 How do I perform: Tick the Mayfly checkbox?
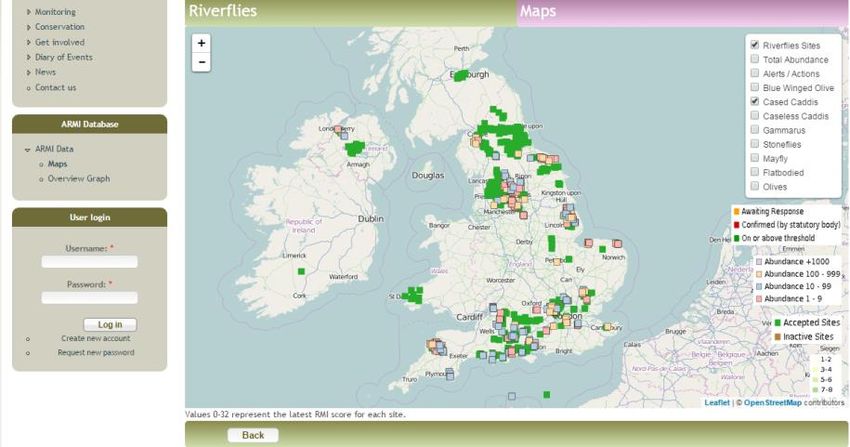(x=755, y=157)
